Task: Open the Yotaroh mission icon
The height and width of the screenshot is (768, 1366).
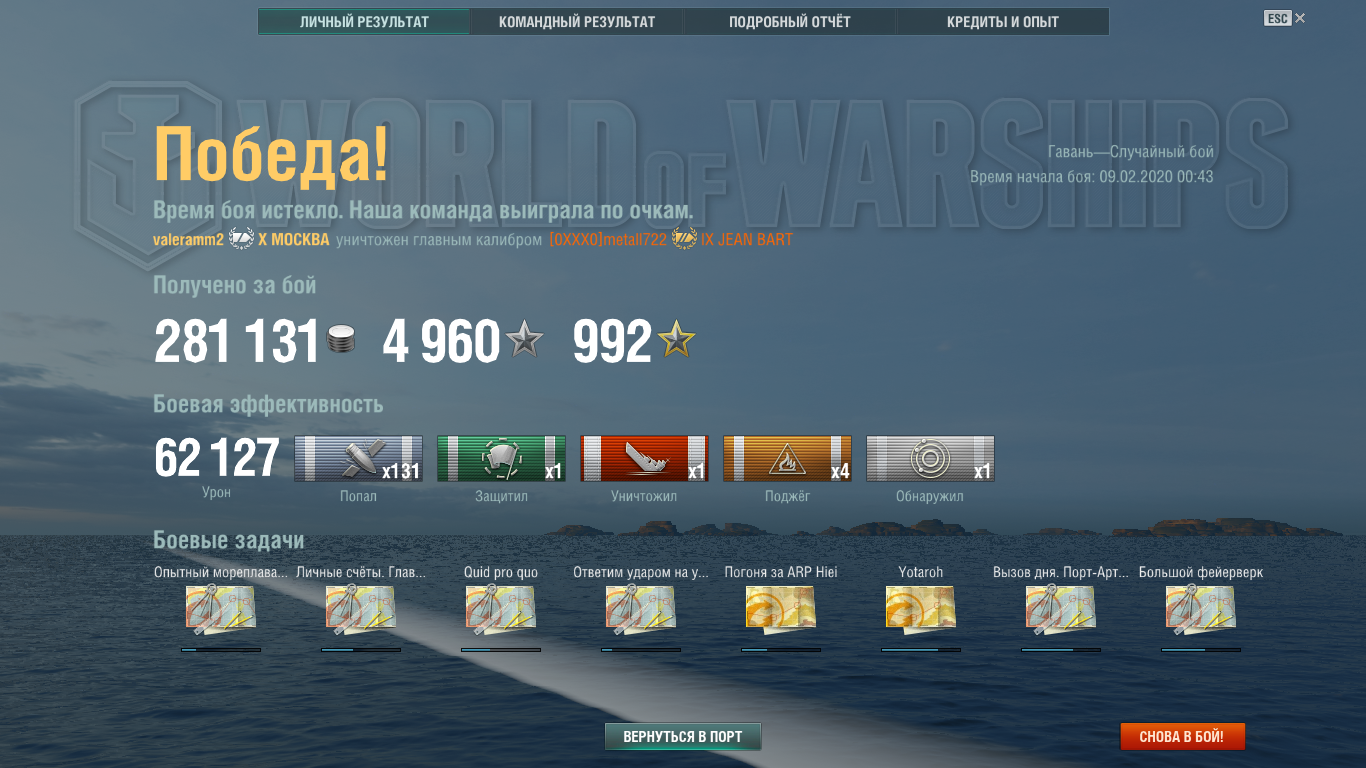Action: point(921,609)
